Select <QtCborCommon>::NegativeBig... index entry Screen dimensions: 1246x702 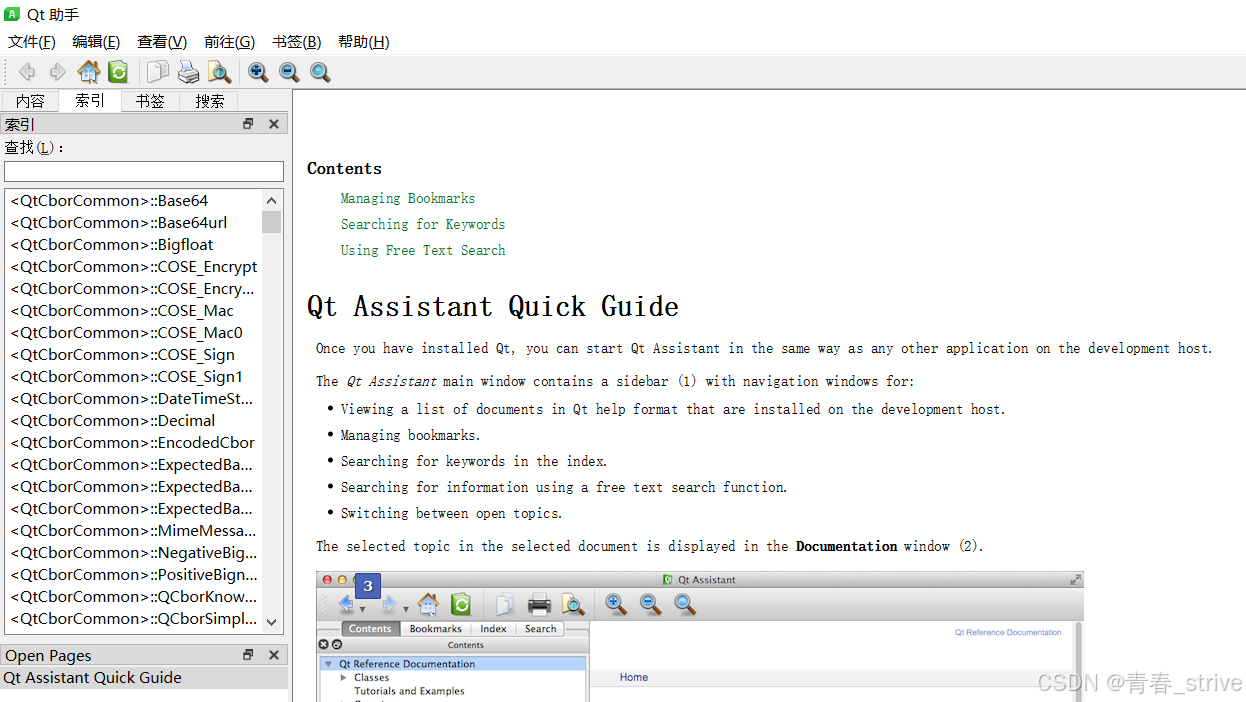tap(133, 552)
